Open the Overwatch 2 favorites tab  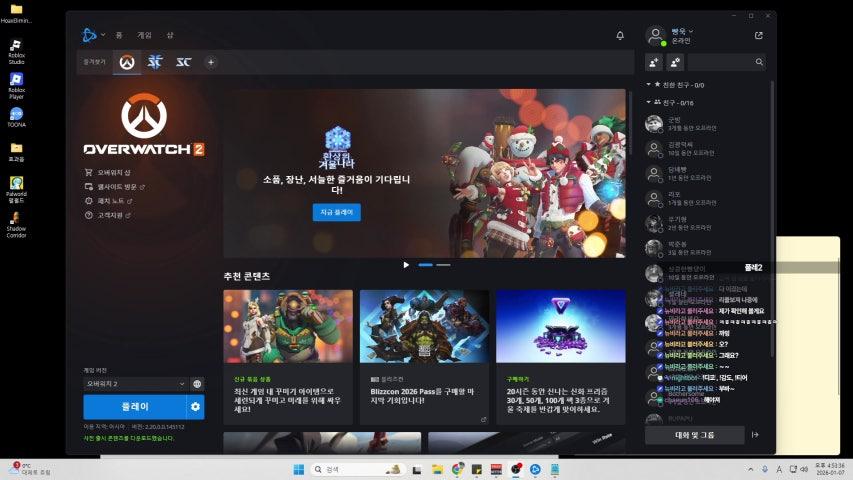pos(127,62)
